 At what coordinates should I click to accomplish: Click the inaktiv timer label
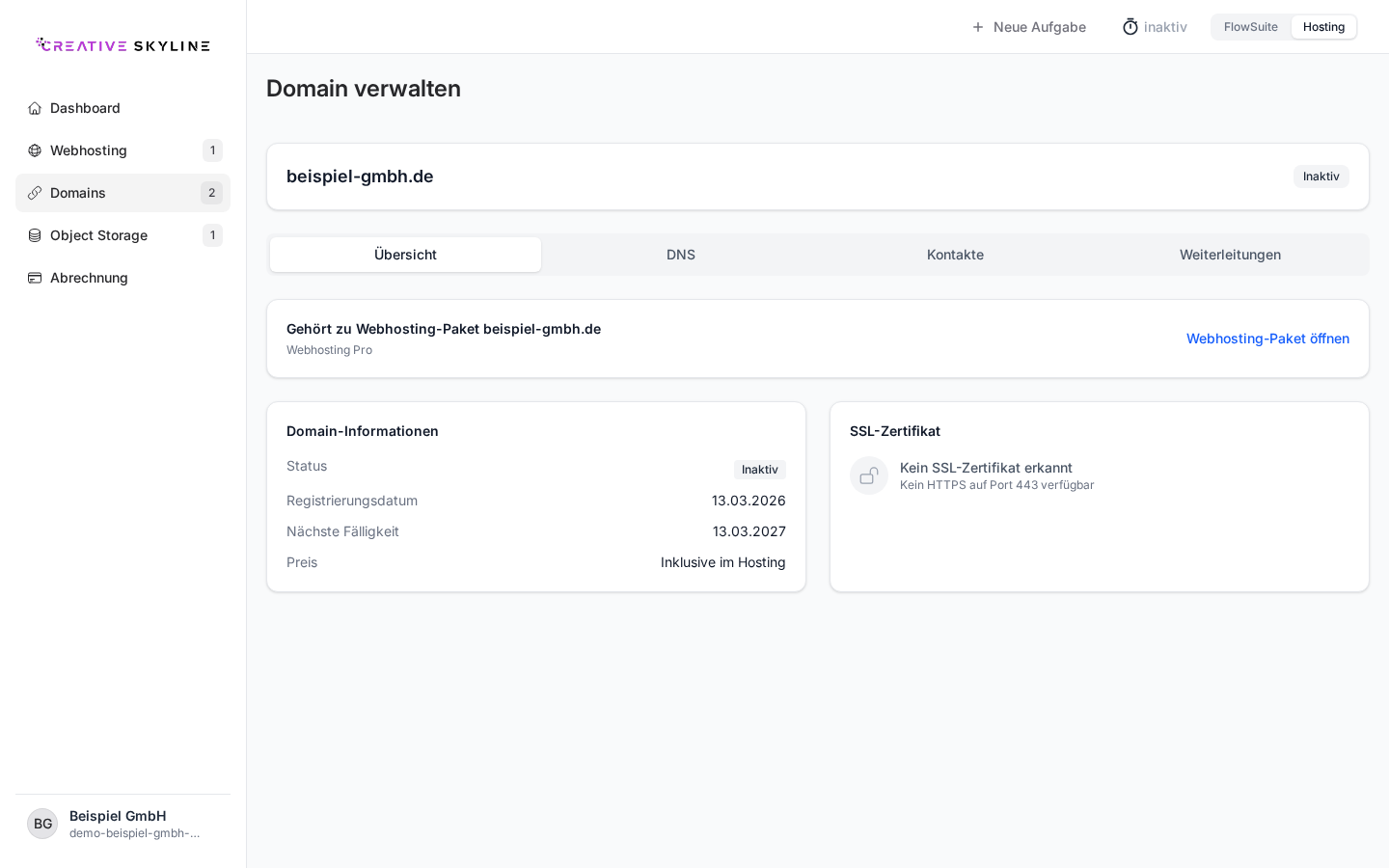click(x=1165, y=27)
